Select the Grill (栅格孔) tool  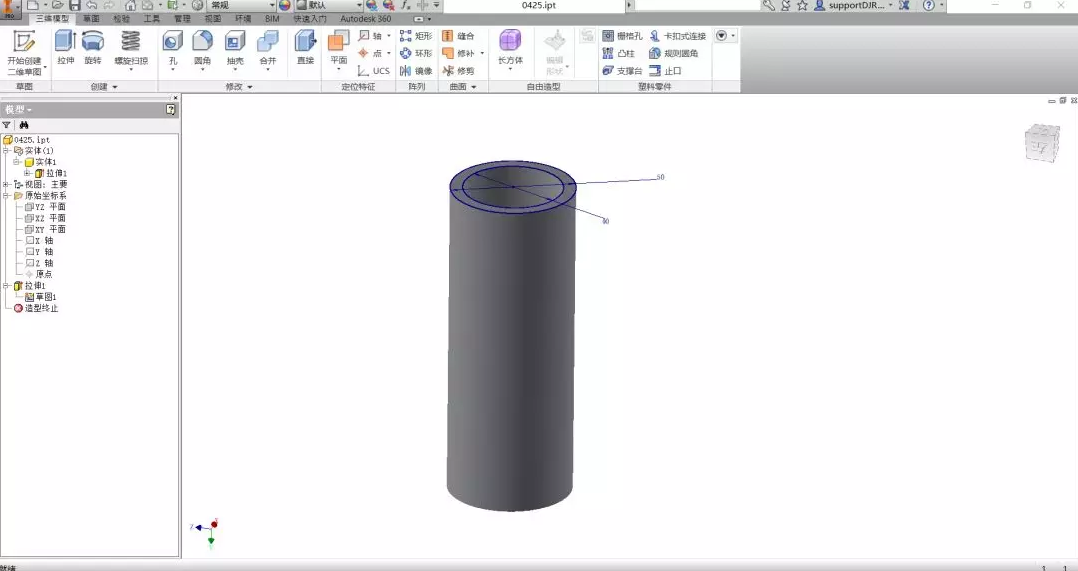[x=622, y=36]
